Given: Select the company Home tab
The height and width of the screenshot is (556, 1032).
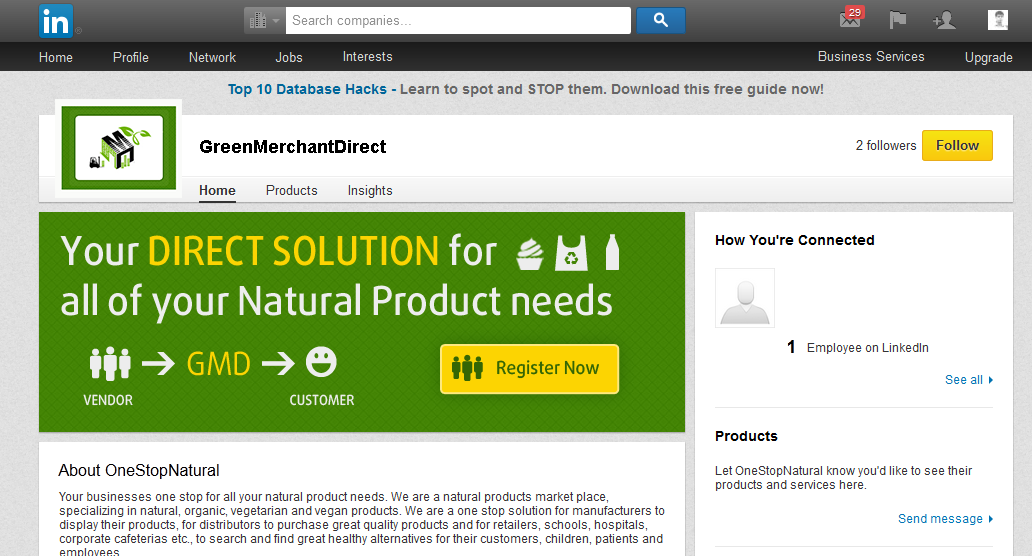Looking at the screenshot, I should pyautogui.click(x=217, y=190).
